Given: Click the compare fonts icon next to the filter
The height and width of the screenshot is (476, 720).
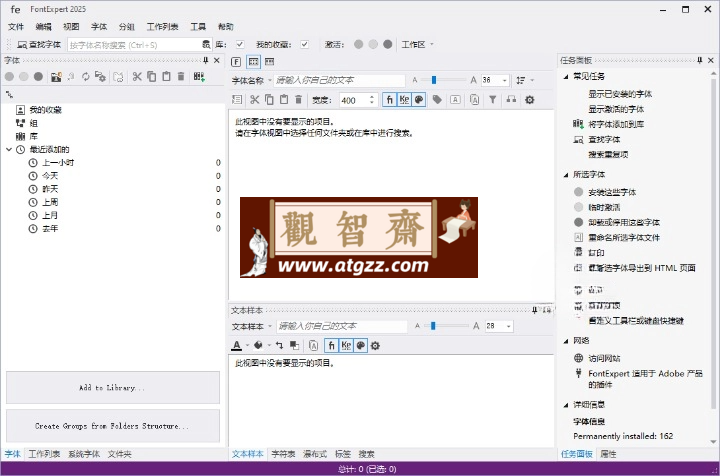Looking at the screenshot, I should 511,100.
